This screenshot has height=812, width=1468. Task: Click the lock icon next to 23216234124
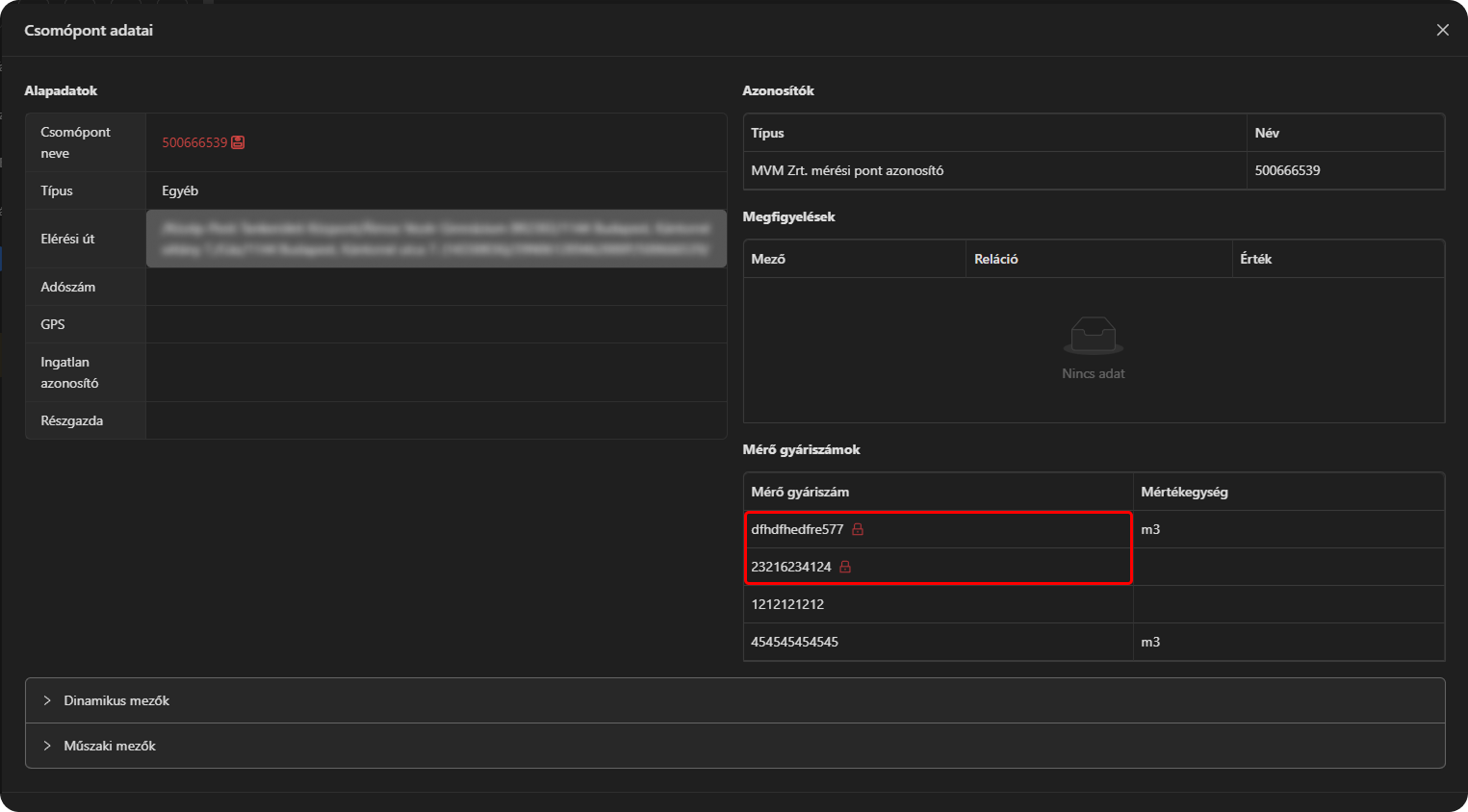(x=845, y=567)
